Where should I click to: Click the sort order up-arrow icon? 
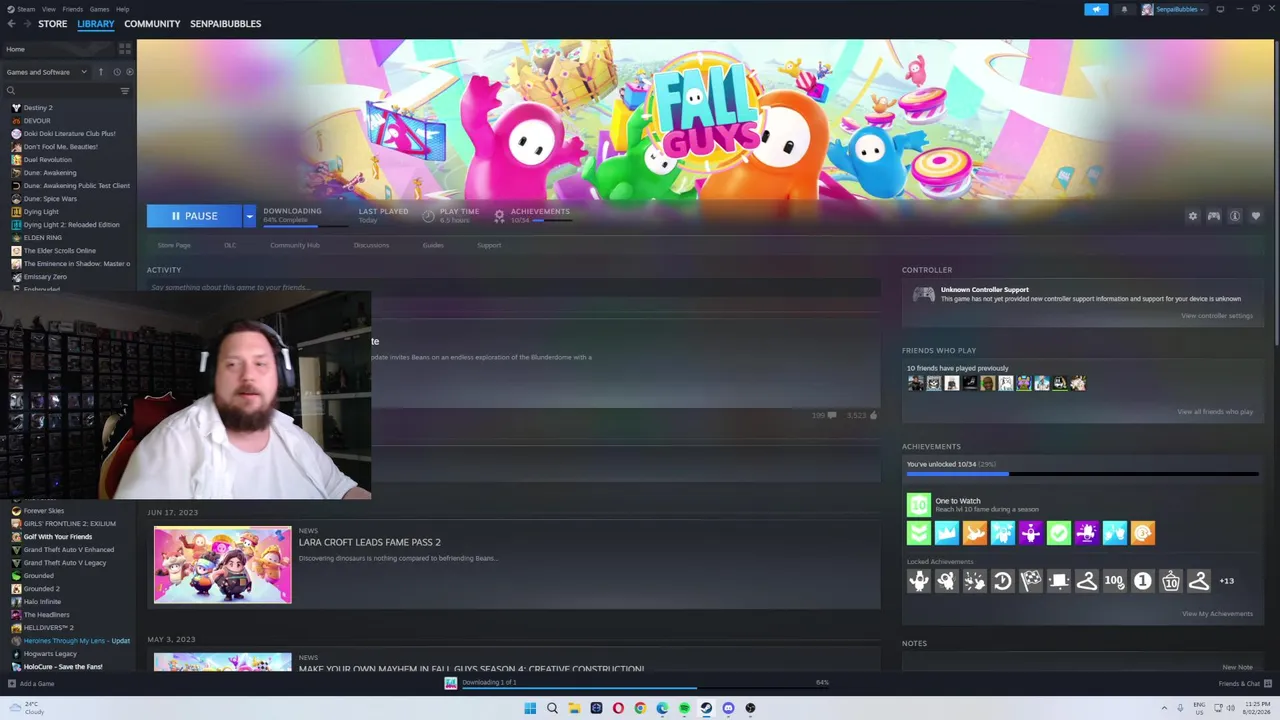100,72
